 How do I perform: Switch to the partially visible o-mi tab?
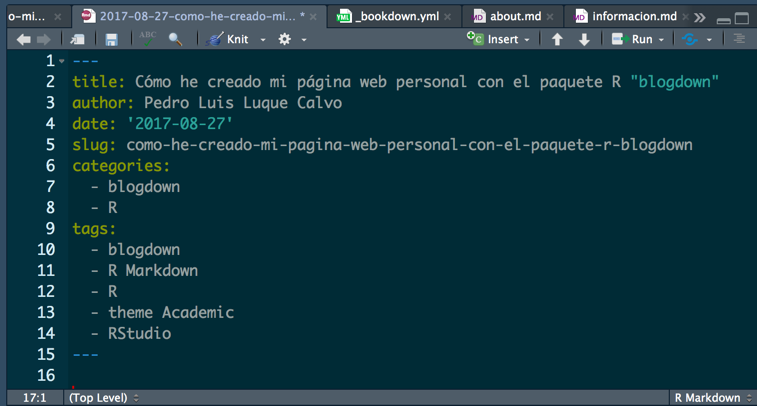[x=27, y=16]
